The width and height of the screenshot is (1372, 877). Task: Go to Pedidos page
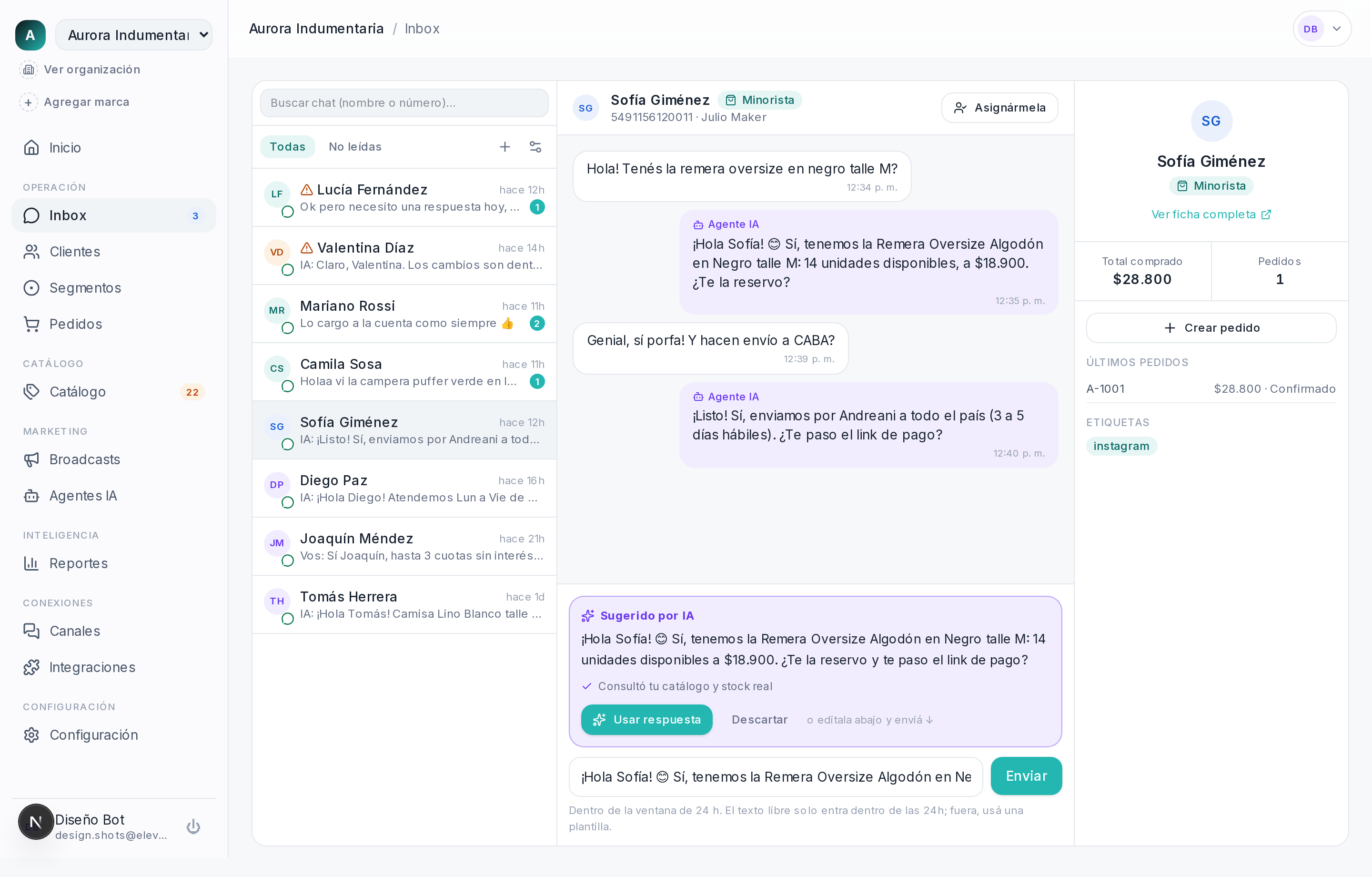[x=113, y=324]
